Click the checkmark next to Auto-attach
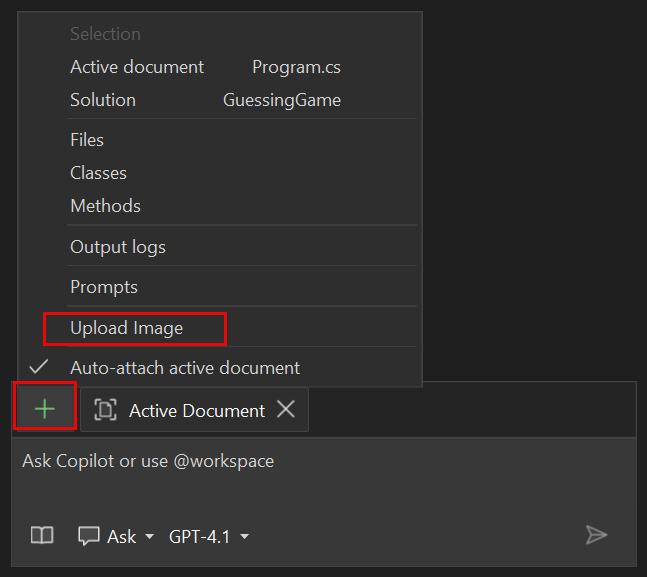The height and width of the screenshot is (577, 647). (x=40, y=367)
